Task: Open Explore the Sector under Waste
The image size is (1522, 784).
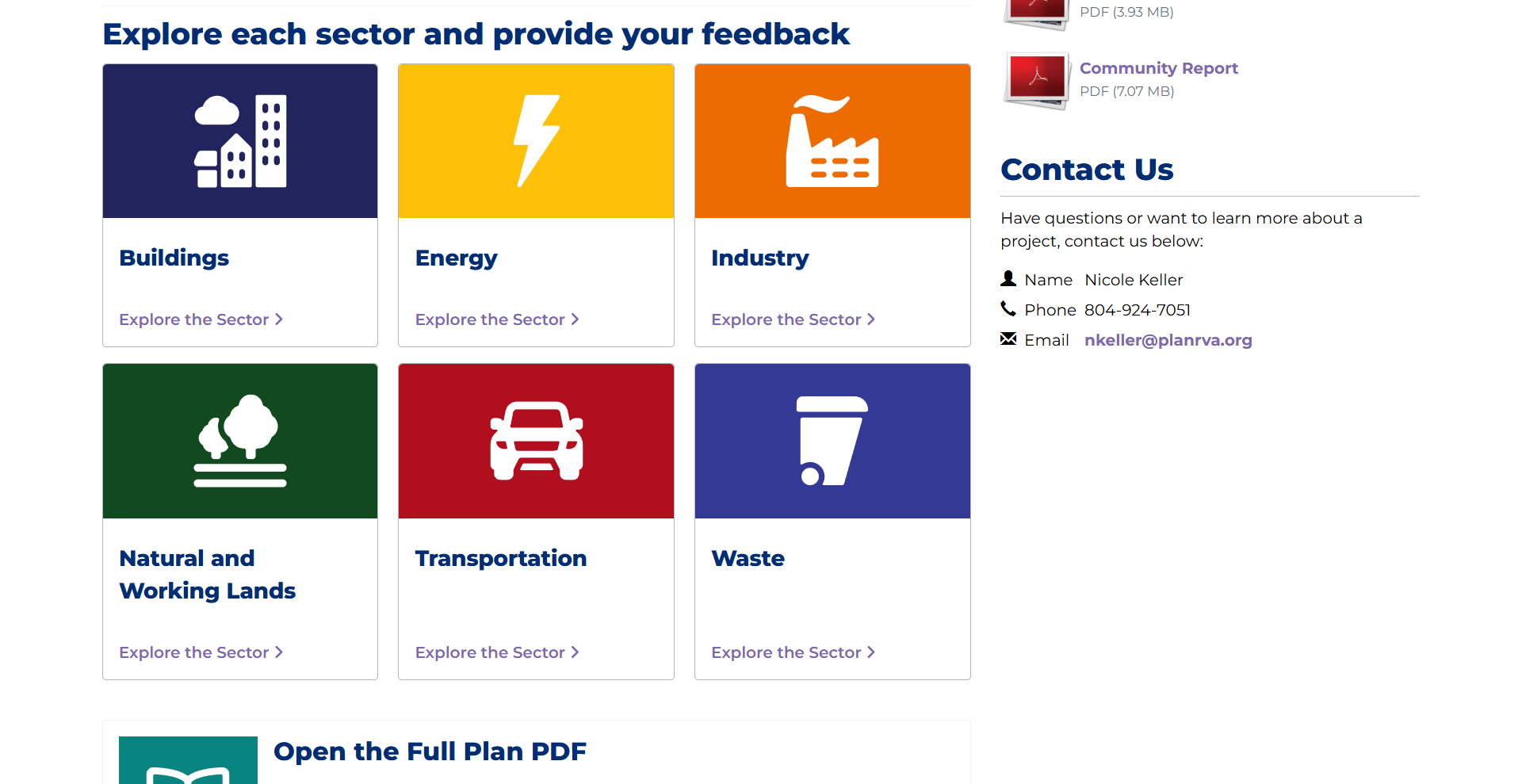Action: (793, 652)
